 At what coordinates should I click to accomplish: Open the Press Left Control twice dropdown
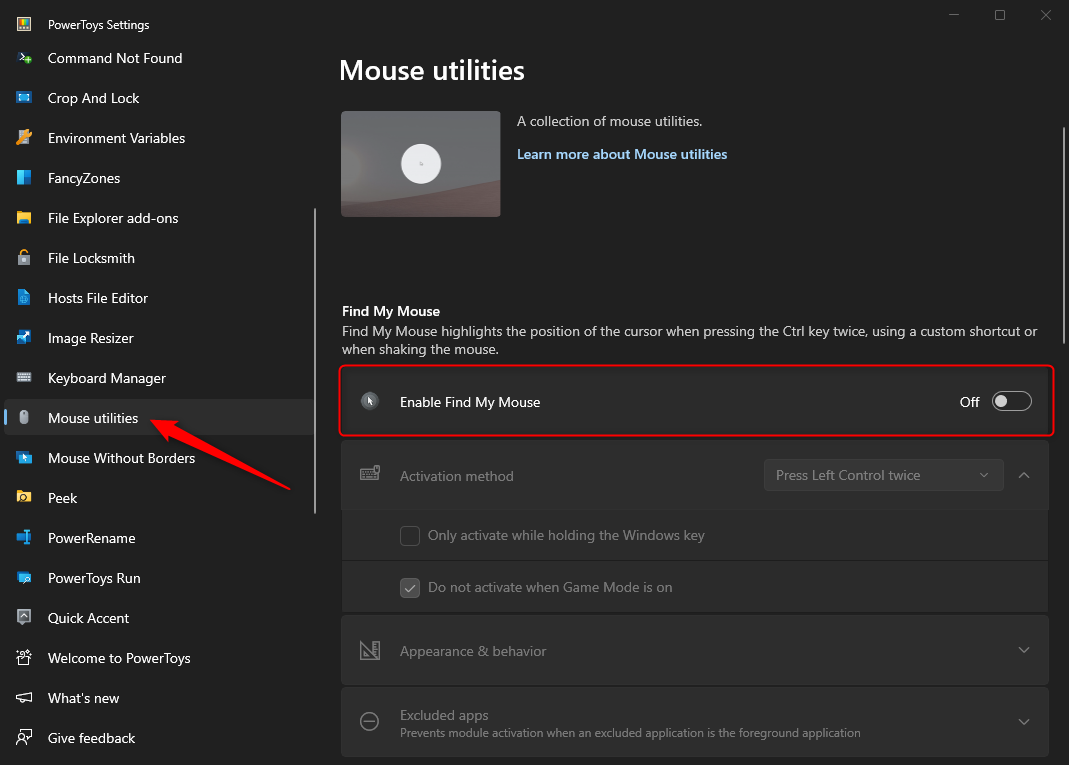[883, 475]
